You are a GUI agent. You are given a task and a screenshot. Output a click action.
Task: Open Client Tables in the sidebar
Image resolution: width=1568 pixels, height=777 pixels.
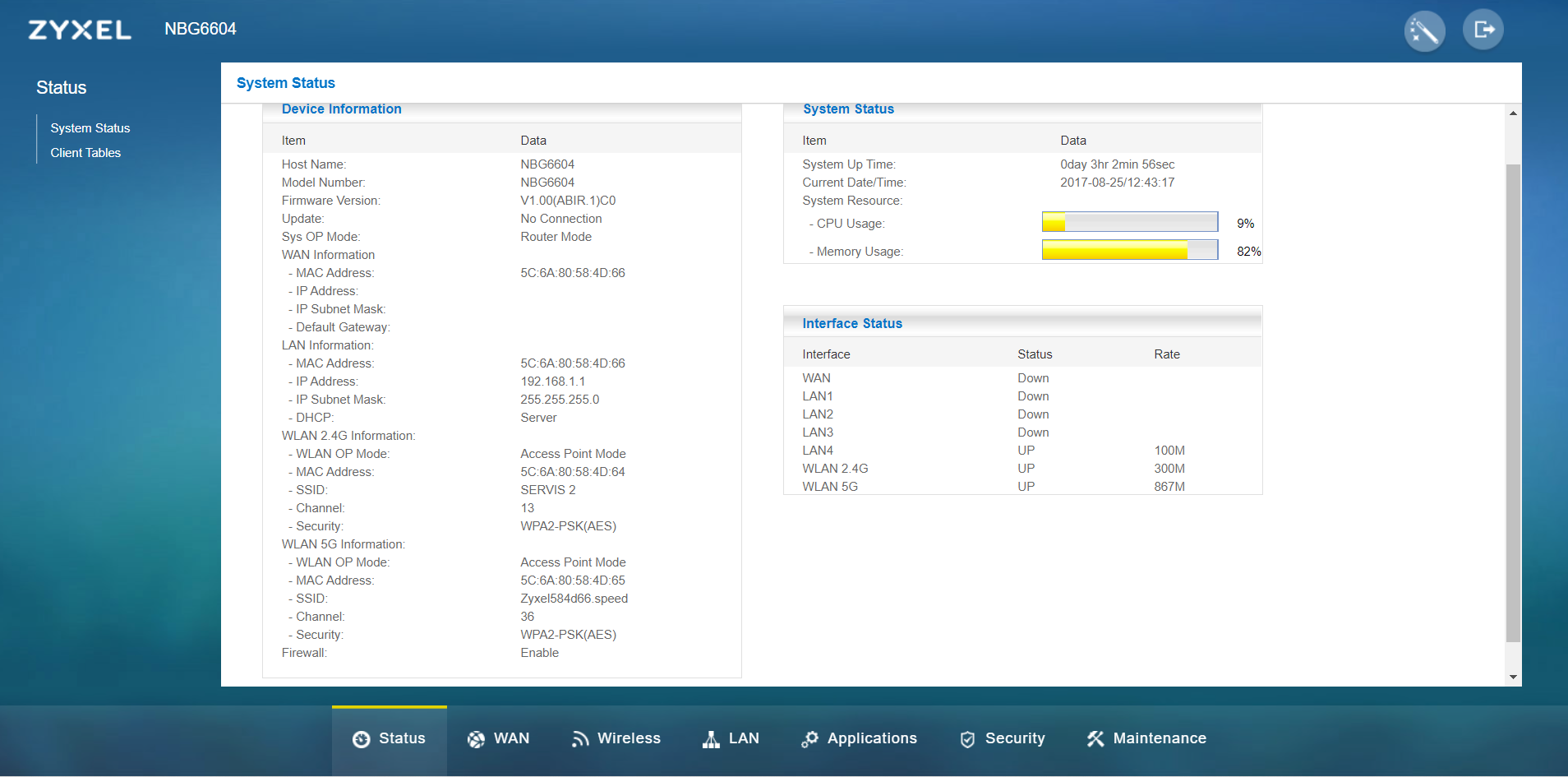(85, 153)
